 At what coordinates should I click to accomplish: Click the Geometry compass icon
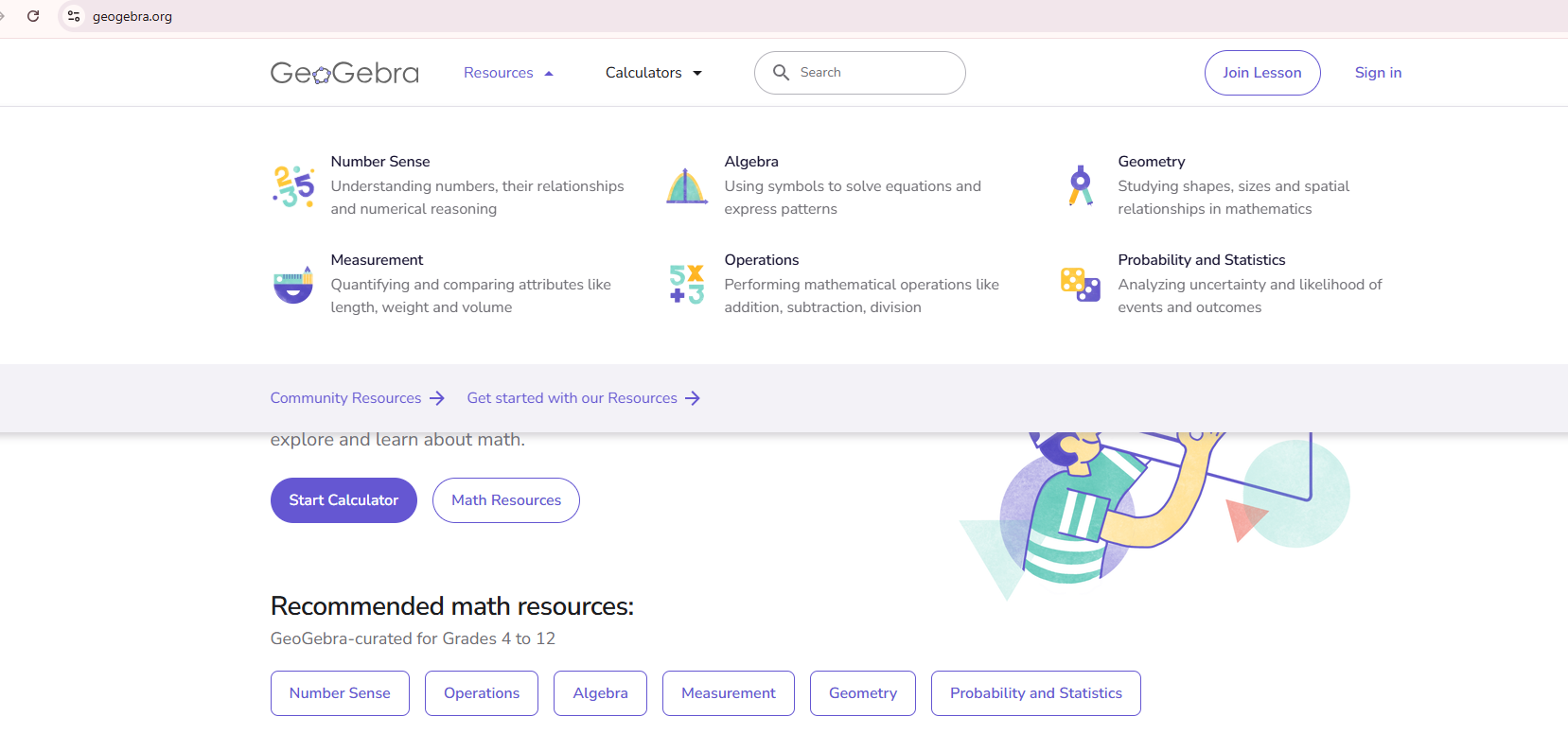[x=1080, y=185]
